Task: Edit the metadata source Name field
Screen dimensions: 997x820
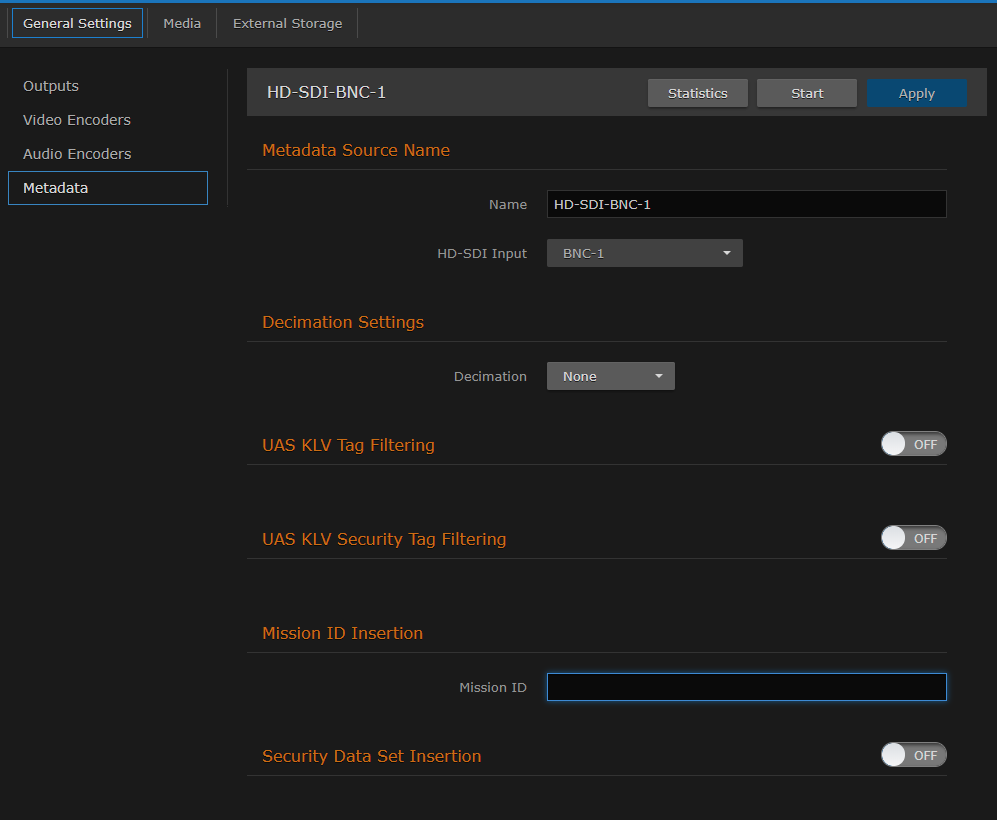Action: pos(746,204)
